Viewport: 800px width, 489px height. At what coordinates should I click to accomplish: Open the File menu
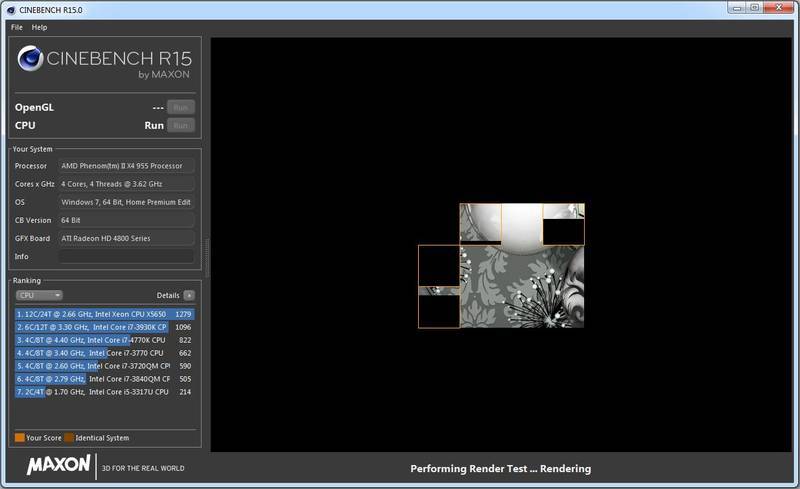(17, 27)
